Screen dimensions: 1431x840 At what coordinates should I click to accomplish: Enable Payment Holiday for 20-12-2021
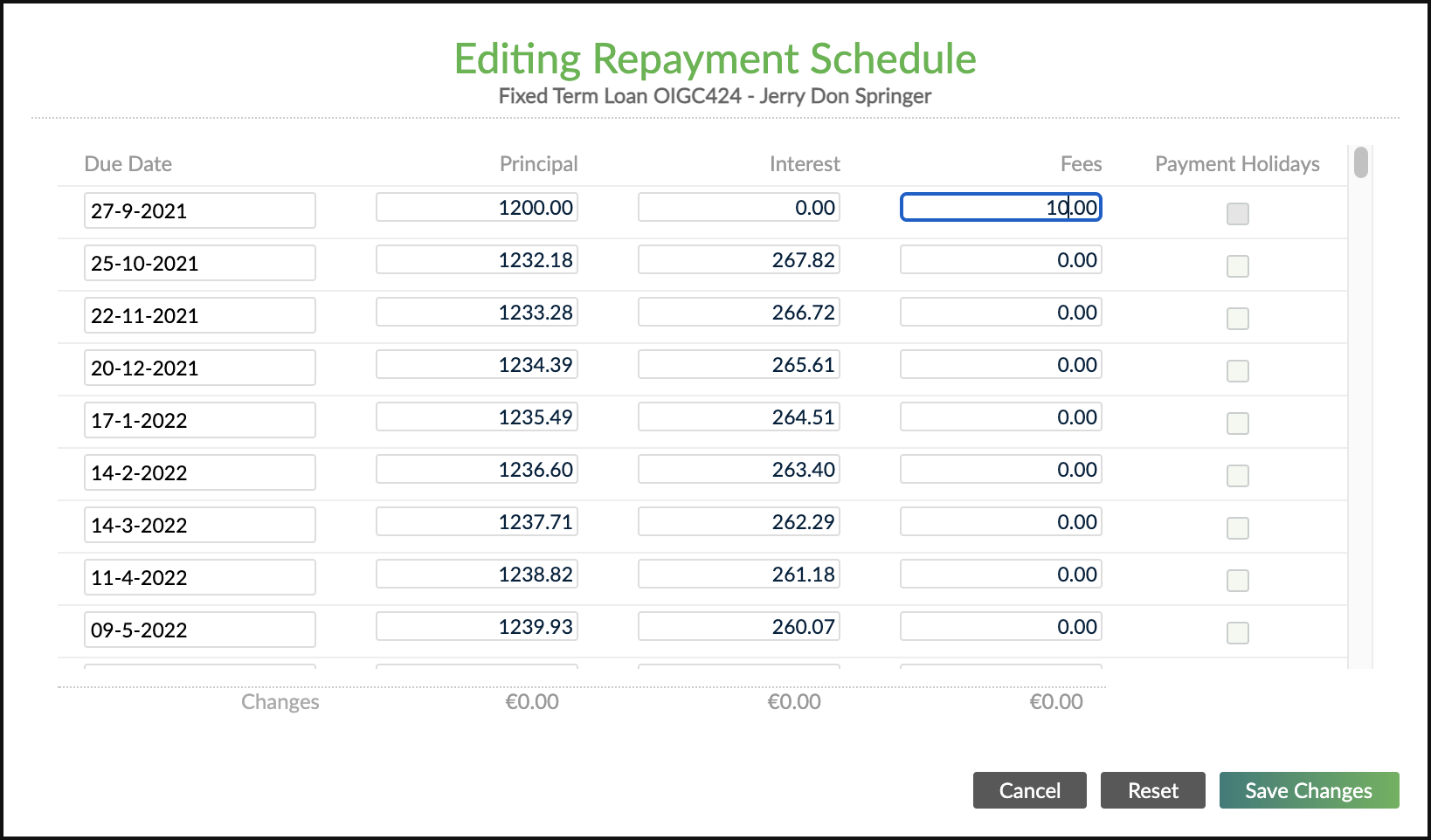click(x=1237, y=371)
